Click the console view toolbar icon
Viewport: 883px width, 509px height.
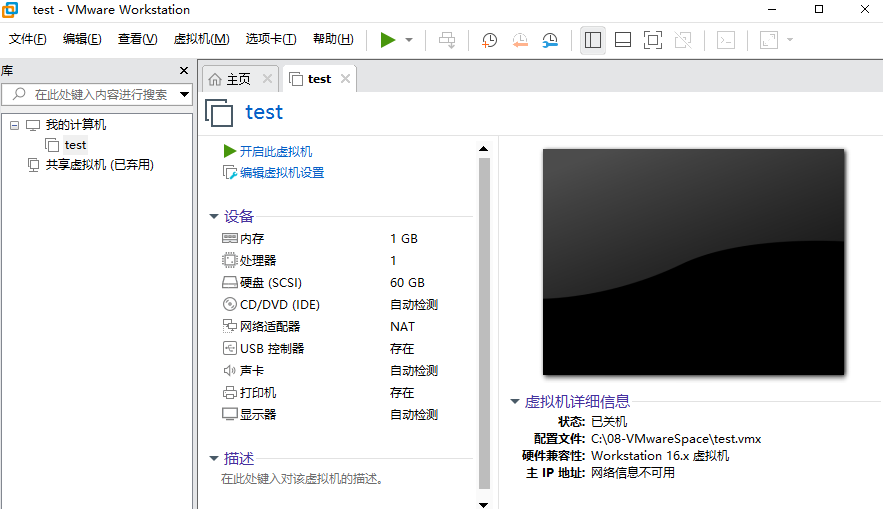[x=726, y=40]
